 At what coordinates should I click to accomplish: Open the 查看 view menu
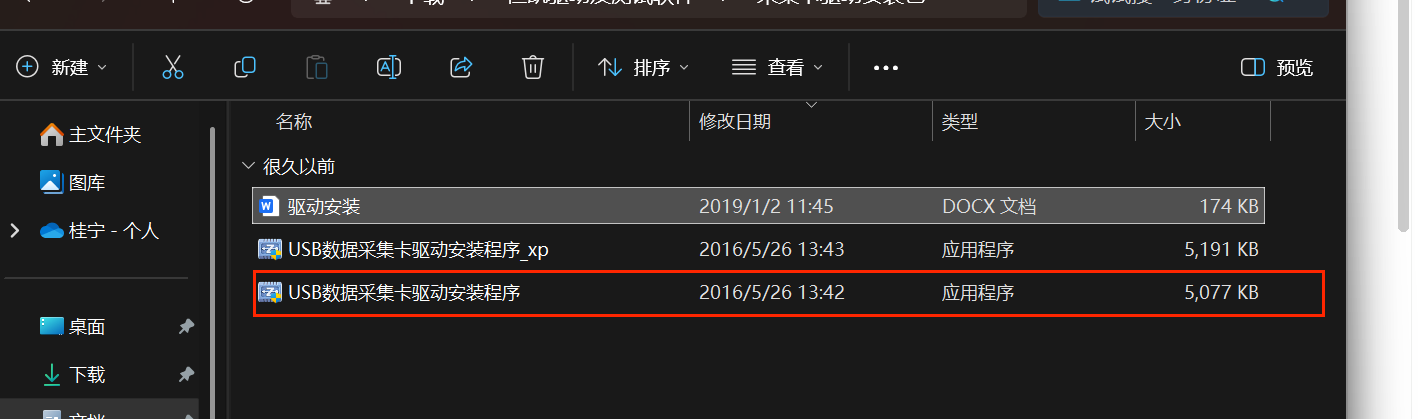pos(777,67)
